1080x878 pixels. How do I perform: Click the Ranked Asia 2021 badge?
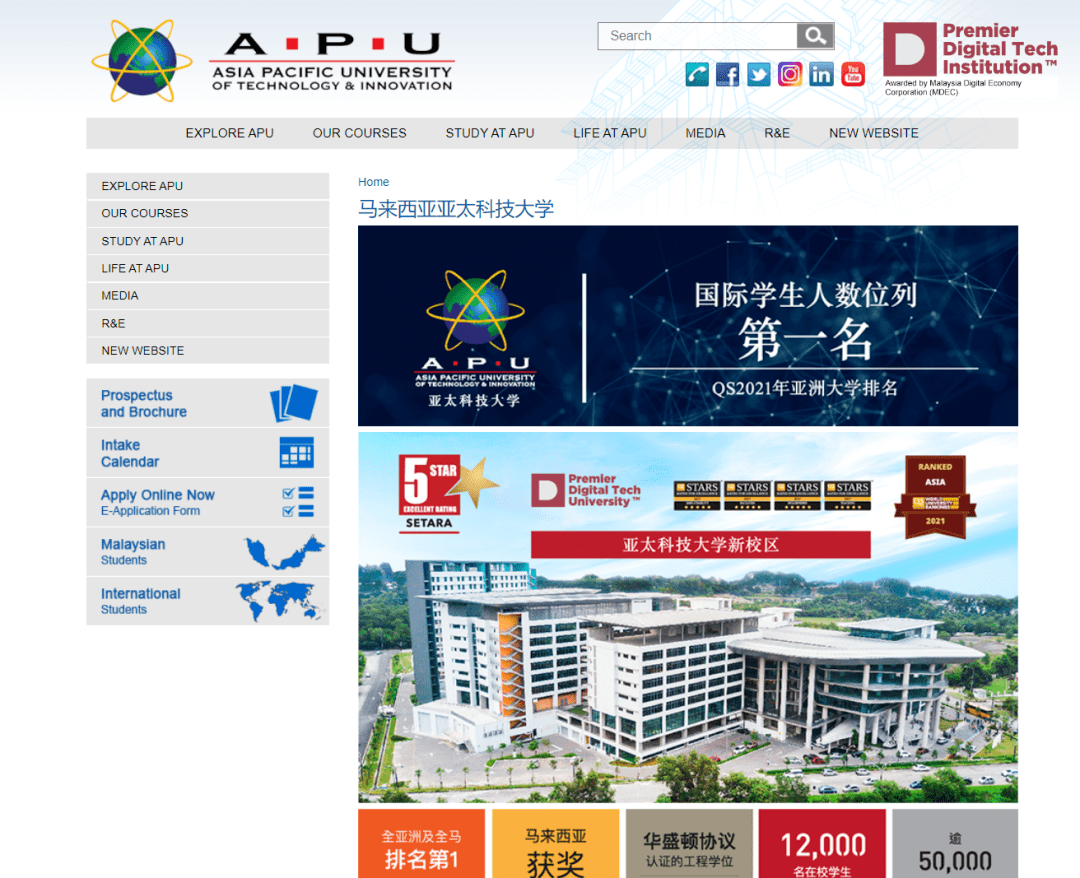coord(935,497)
